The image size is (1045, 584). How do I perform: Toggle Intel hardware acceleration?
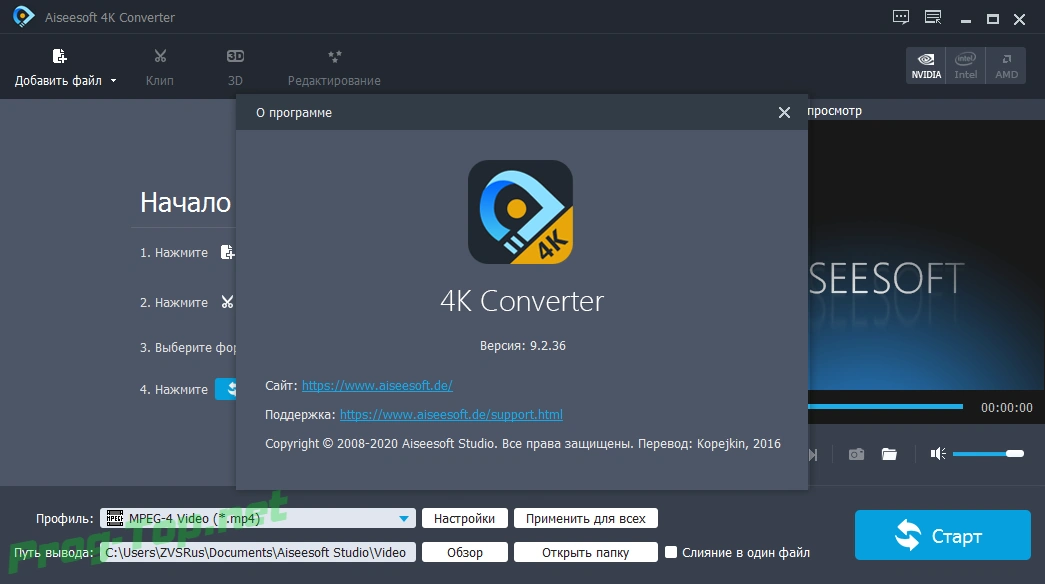966,65
